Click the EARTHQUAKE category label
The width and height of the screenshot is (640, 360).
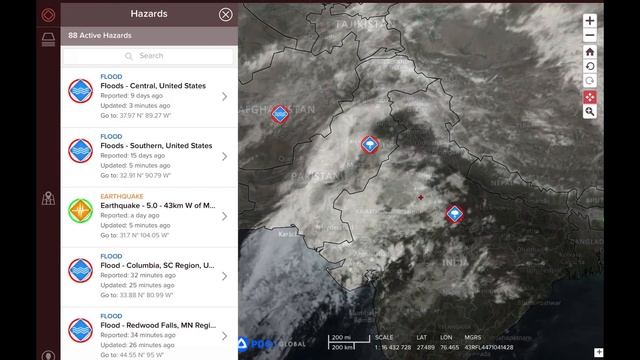click(122, 196)
